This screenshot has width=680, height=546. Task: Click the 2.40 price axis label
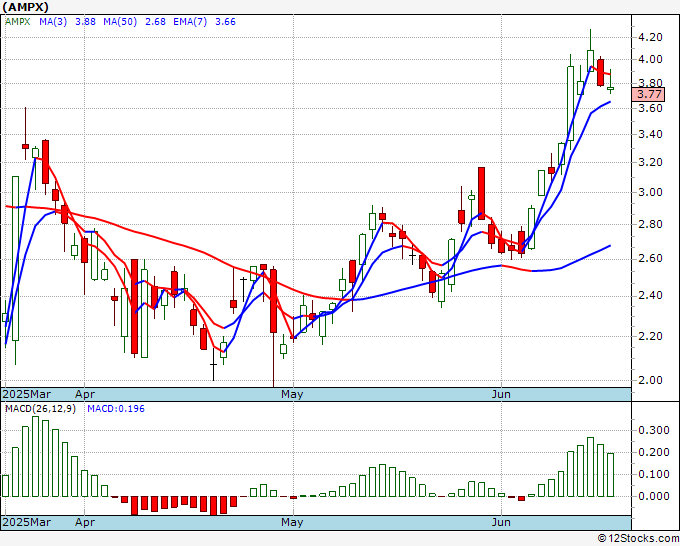(x=650, y=296)
